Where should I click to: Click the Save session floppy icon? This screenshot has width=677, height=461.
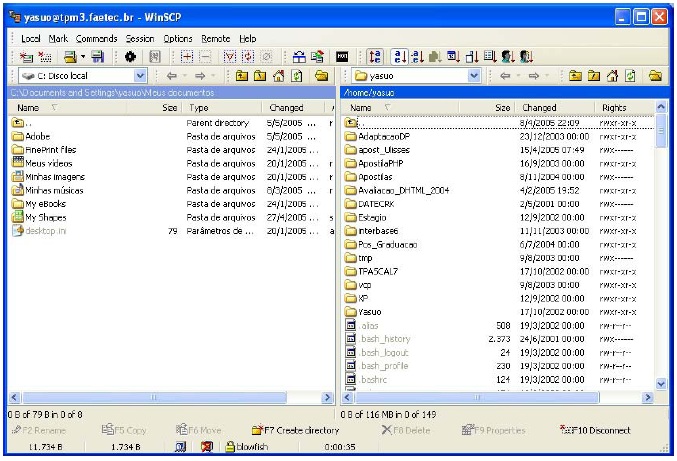[x=98, y=57]
